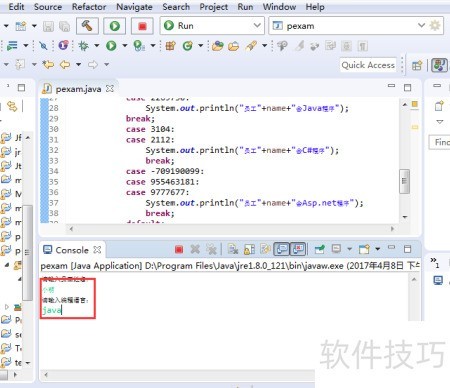Click the red Stop button in top toolbar
Viewport: 450px width, 388px height.
click(142, 26)
